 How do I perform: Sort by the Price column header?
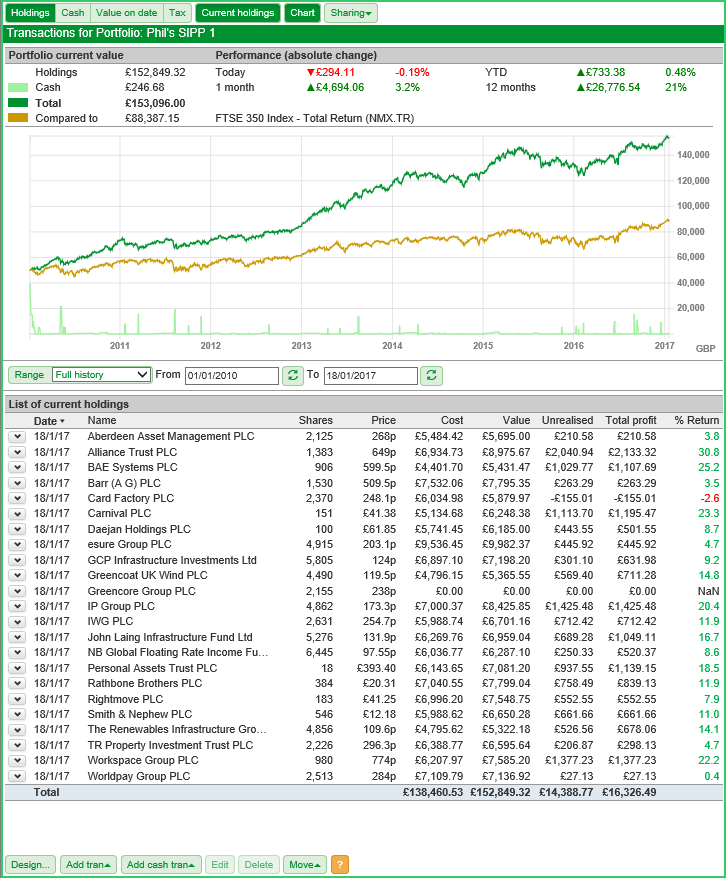(383, 421)
